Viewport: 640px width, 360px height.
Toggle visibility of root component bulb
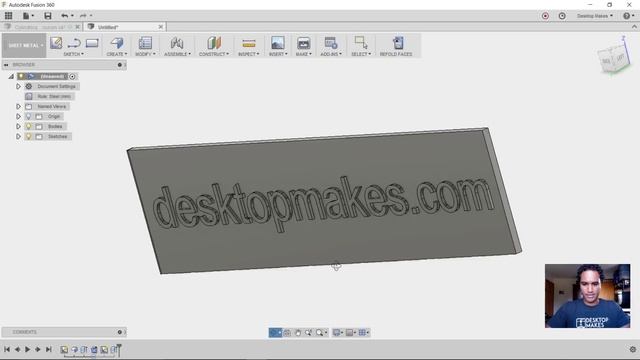click(x=21, y=76)
